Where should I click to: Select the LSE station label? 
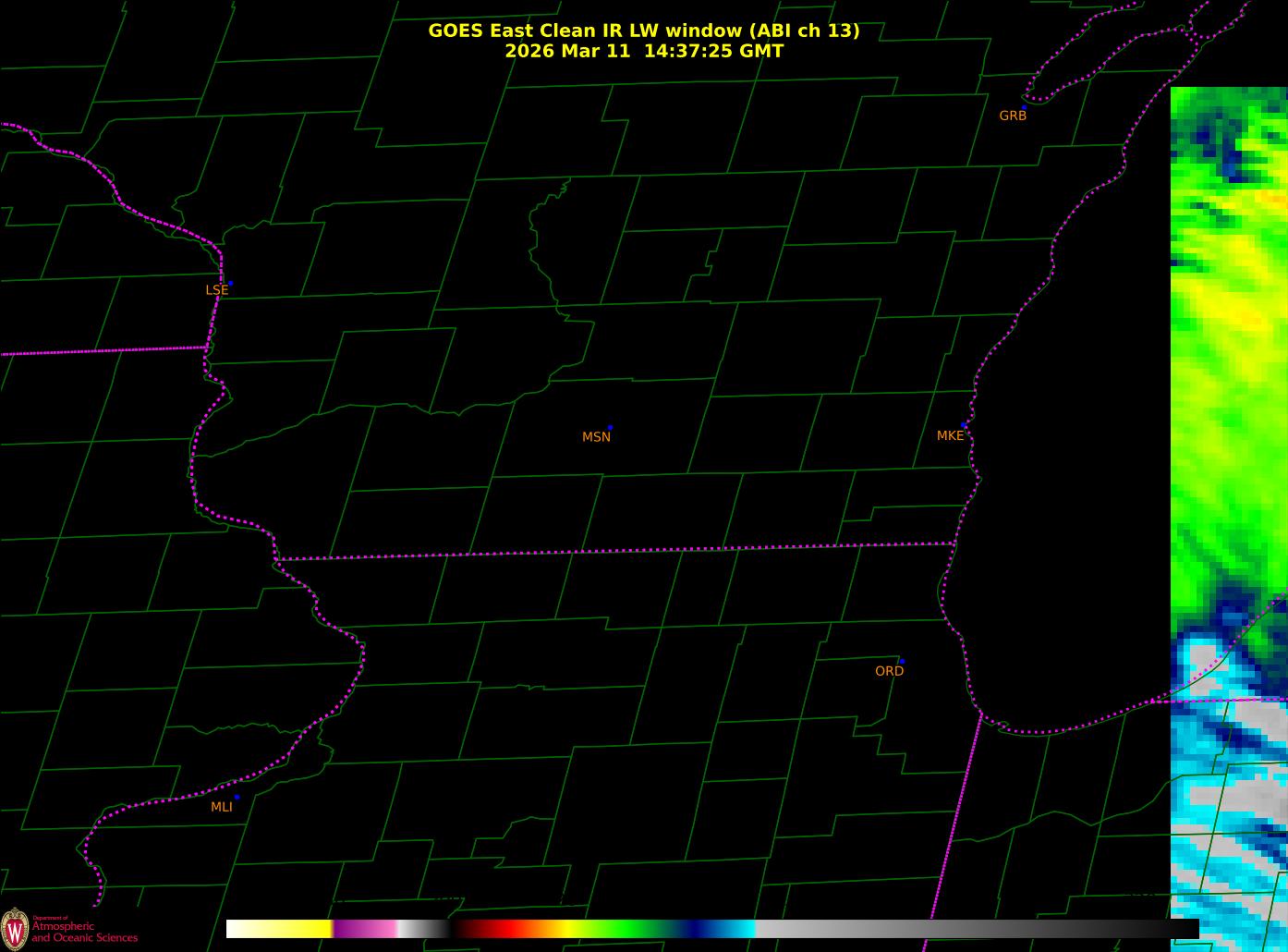click(x=216, y=290)
